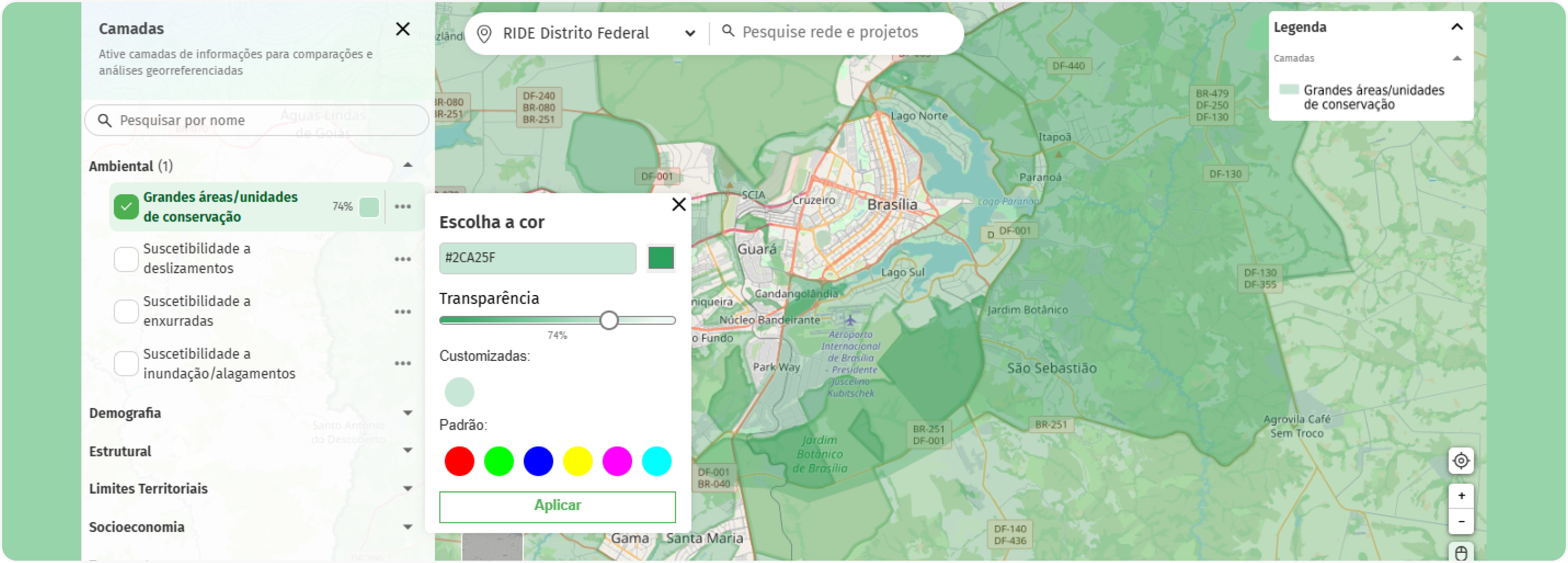
Task: Expand the Limites Territoriais category
Action: pos(408,488)
